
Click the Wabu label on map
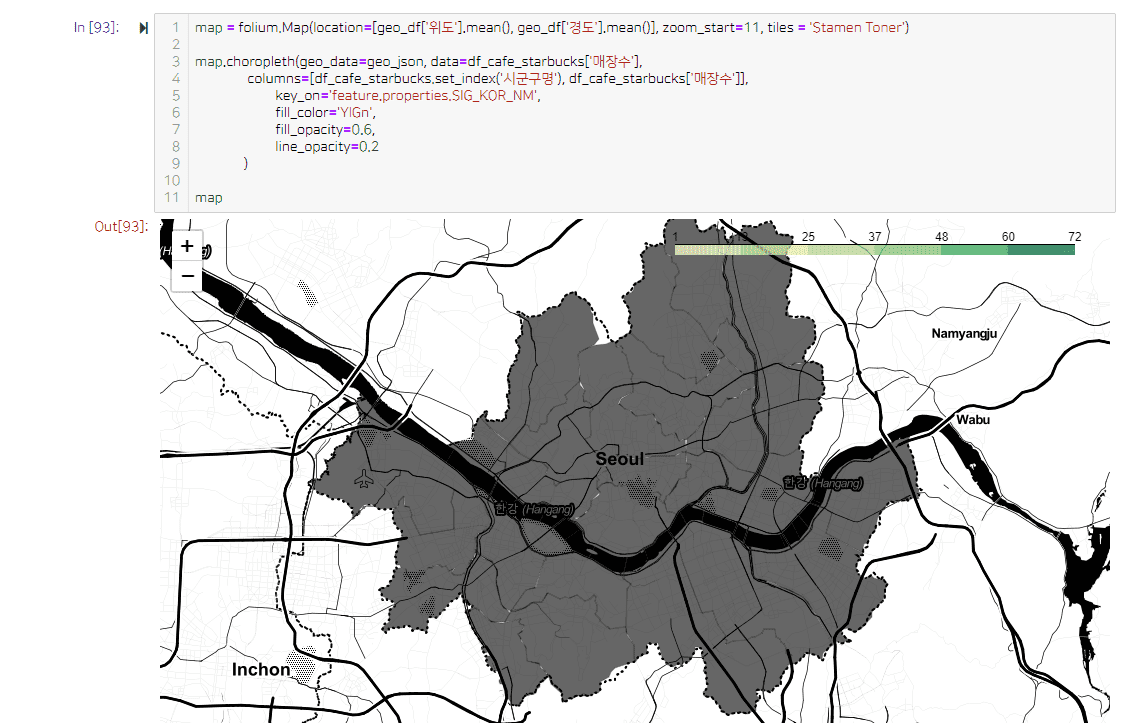(973, 419)
